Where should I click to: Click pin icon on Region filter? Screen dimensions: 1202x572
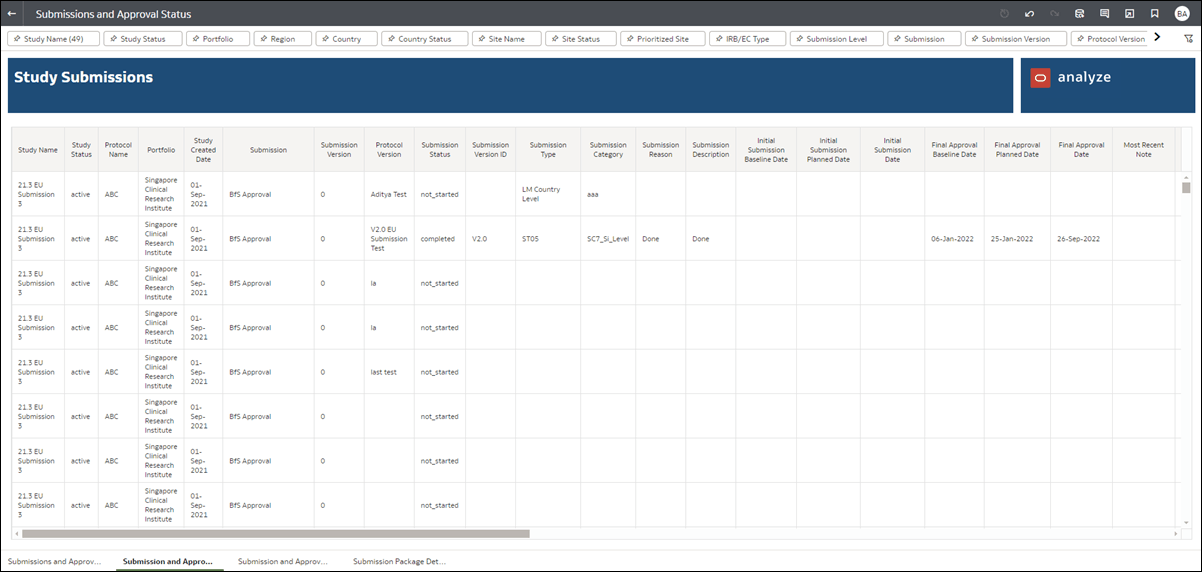click(264, 38)
